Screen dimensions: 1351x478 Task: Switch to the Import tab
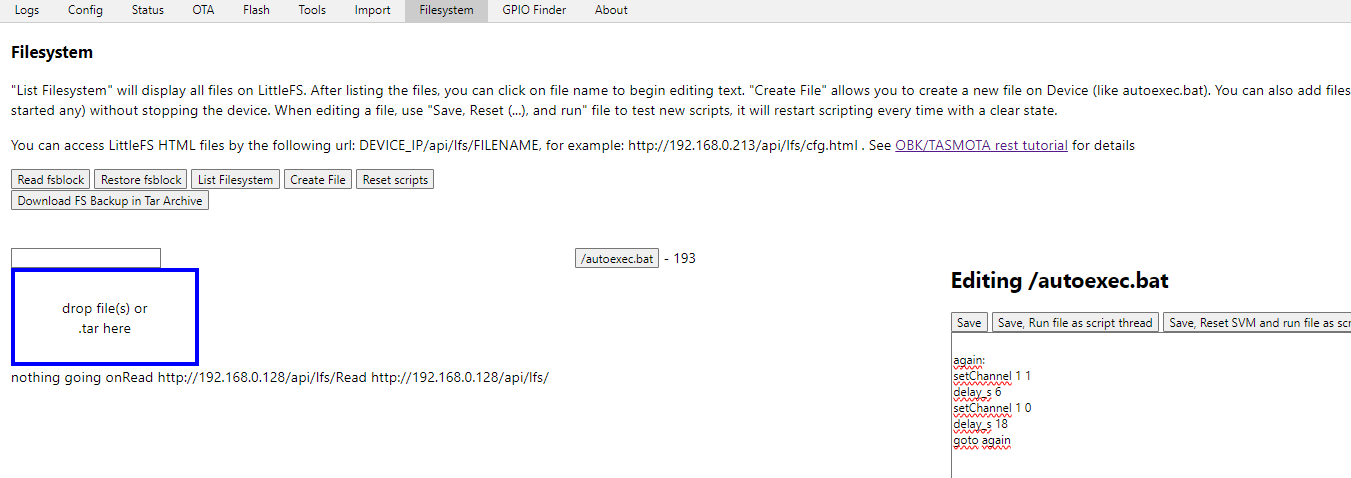(x=372, y=10)
